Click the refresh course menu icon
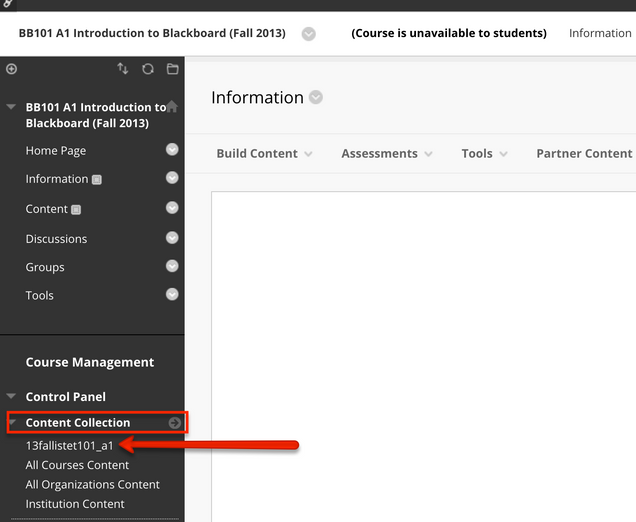The width and height of the screenshot is (636, 522). [148, 69]
